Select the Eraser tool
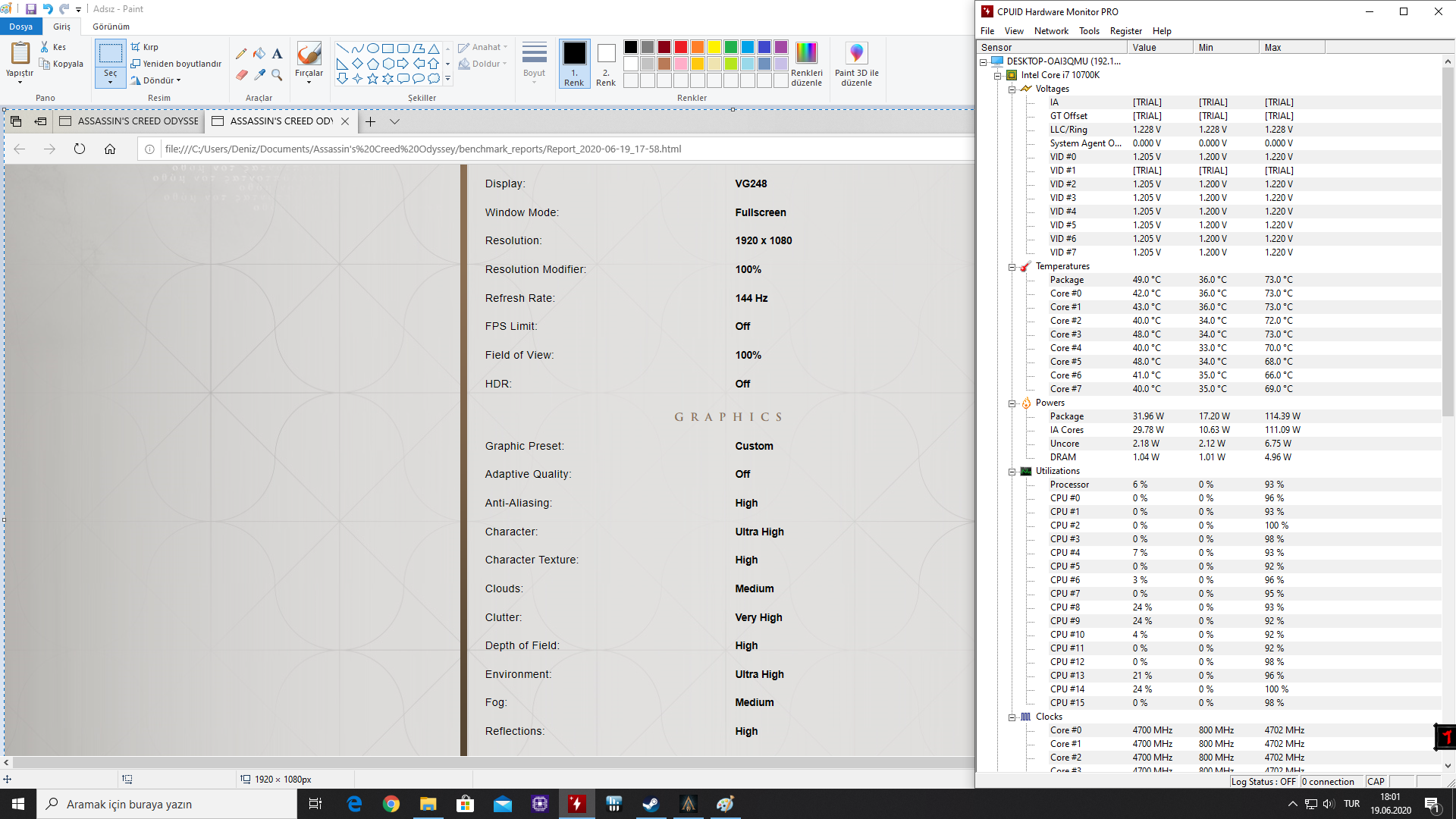This screenshot has width=1456, height=819. coord(241,74)
